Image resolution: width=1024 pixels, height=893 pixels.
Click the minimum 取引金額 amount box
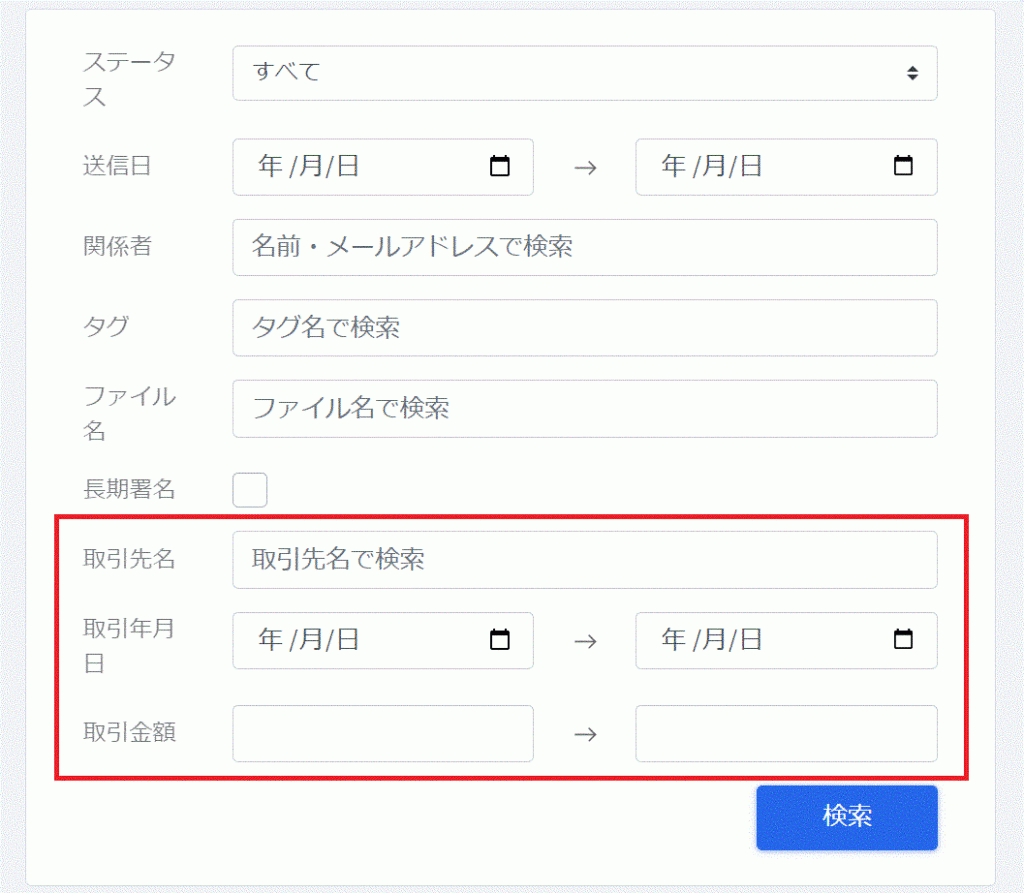click(x=382, y=733)
